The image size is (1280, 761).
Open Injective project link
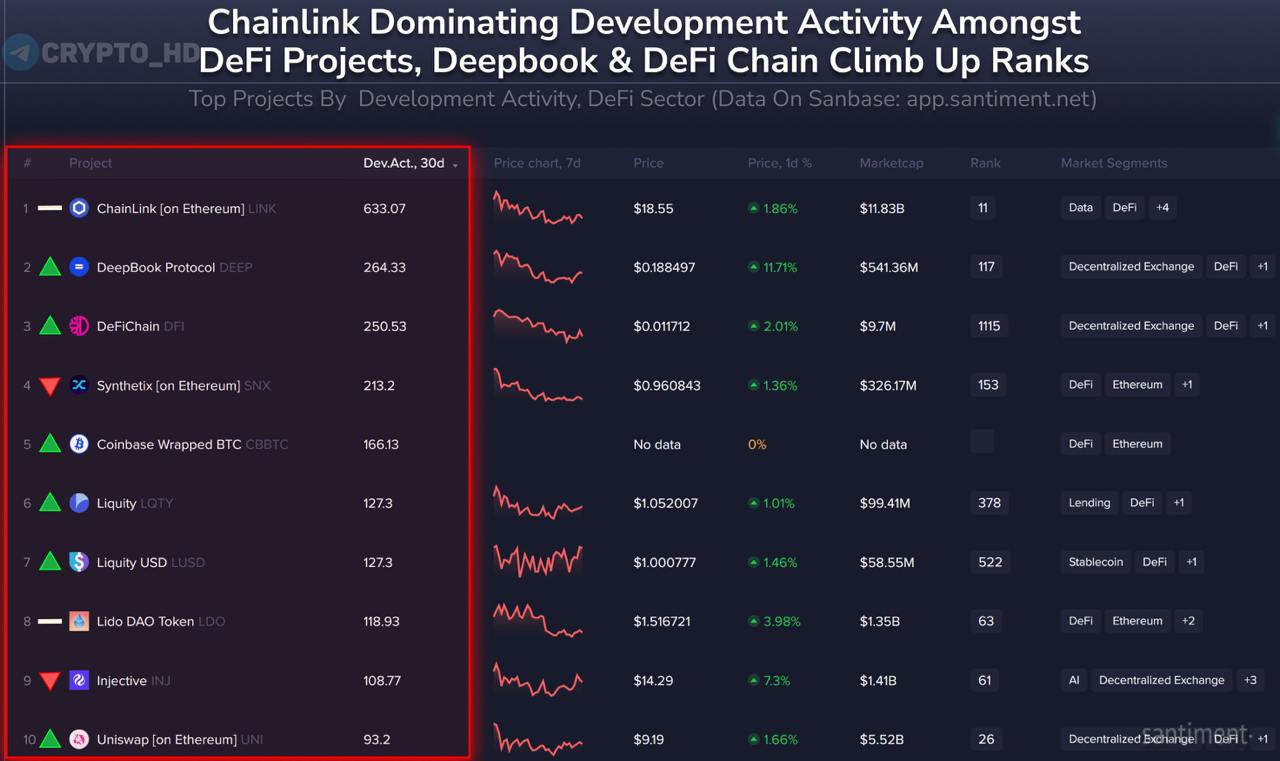(x=122, y=681)
